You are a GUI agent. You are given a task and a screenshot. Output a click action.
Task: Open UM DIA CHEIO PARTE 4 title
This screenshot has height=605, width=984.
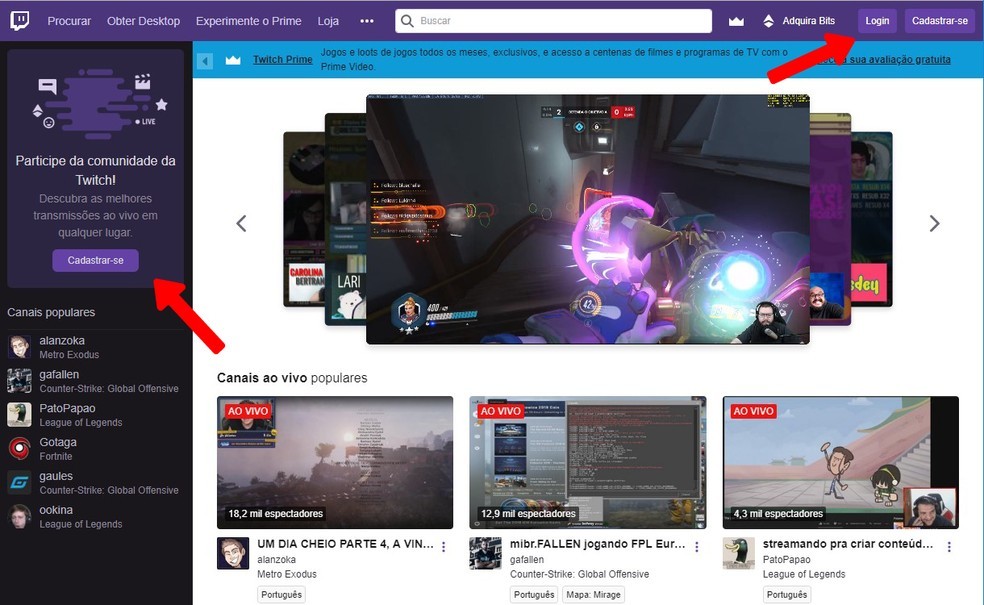(x=345, y=544)
